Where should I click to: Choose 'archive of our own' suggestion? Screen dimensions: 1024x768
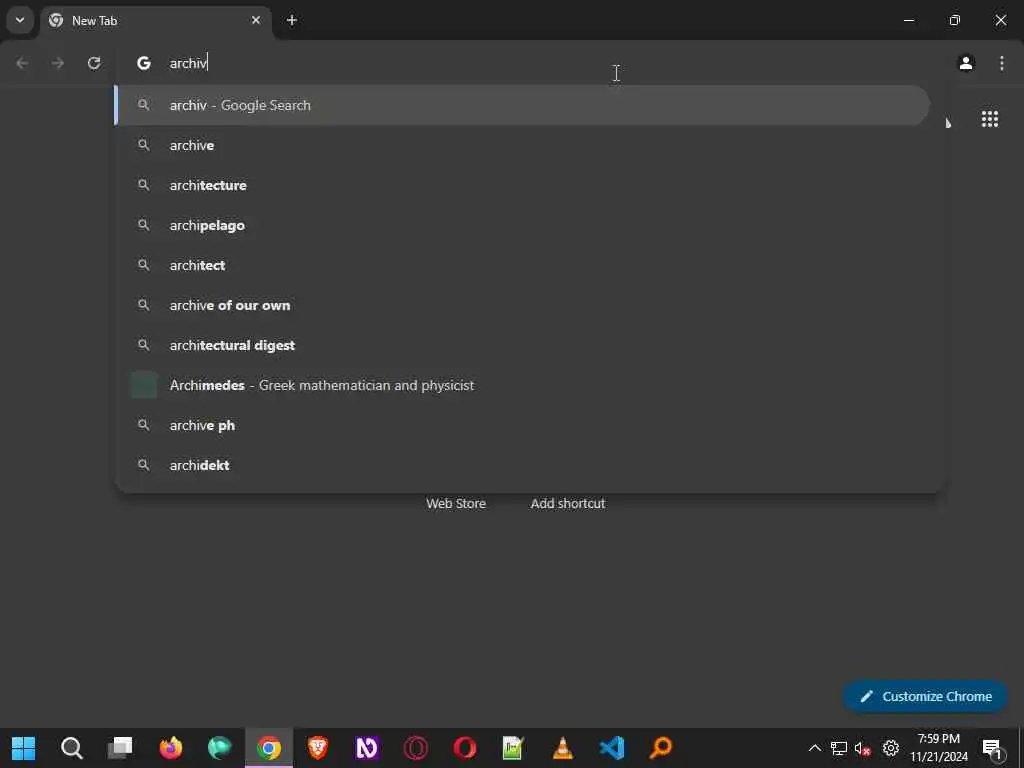coord(522,305)
